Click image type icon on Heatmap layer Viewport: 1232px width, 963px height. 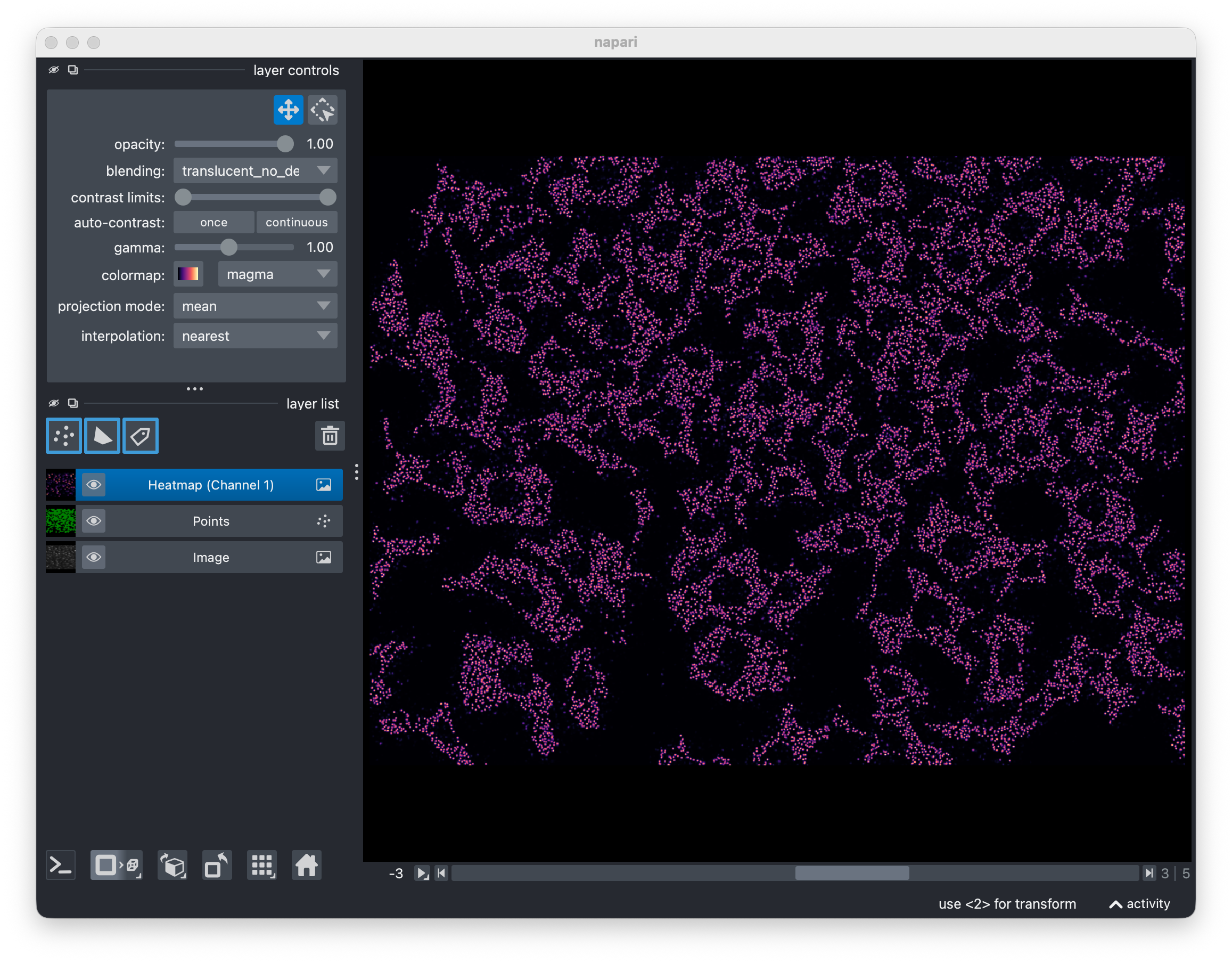tap(324, 485)
